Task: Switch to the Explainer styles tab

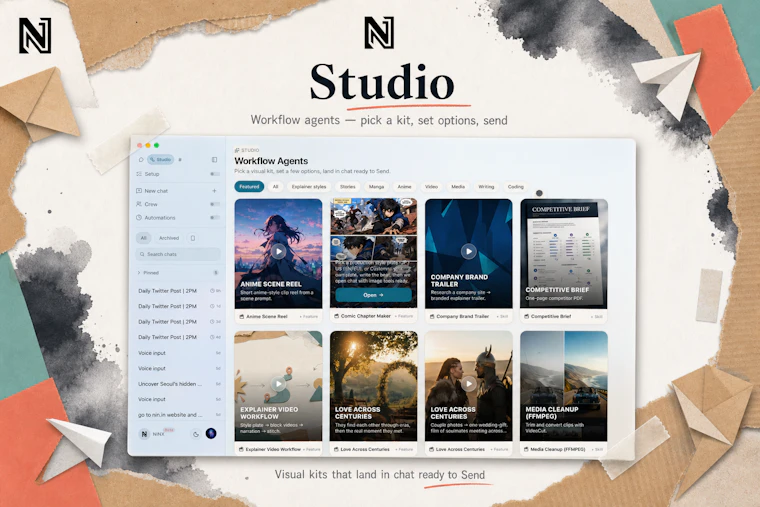Action: pos(309,187)
